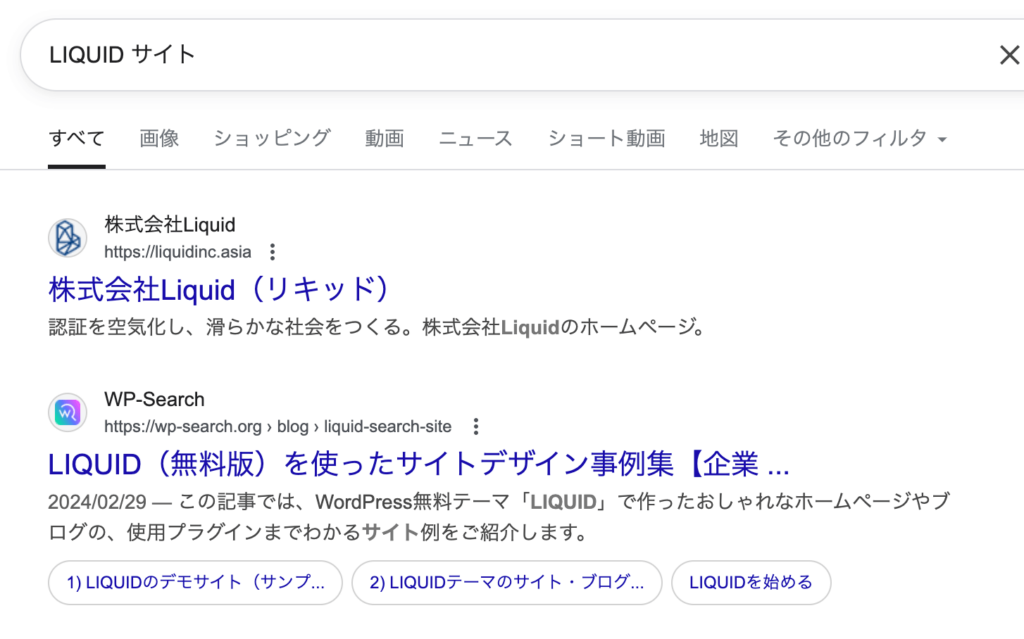Clear the search box with the X icon
This screenshot has height=639, width=1024.
(x=1010, y=55)
